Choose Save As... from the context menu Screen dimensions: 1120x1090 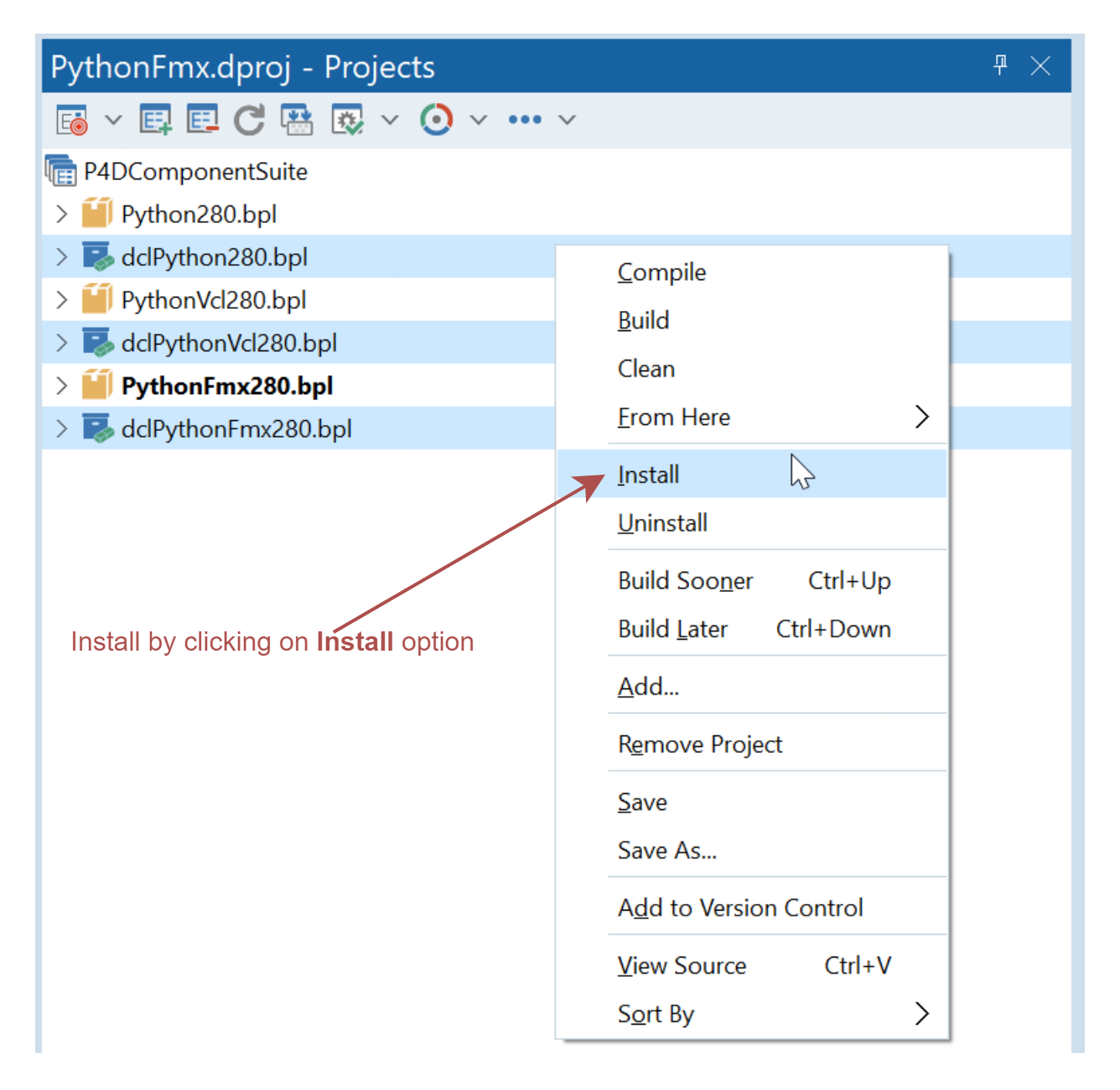[x=752, y=850]
